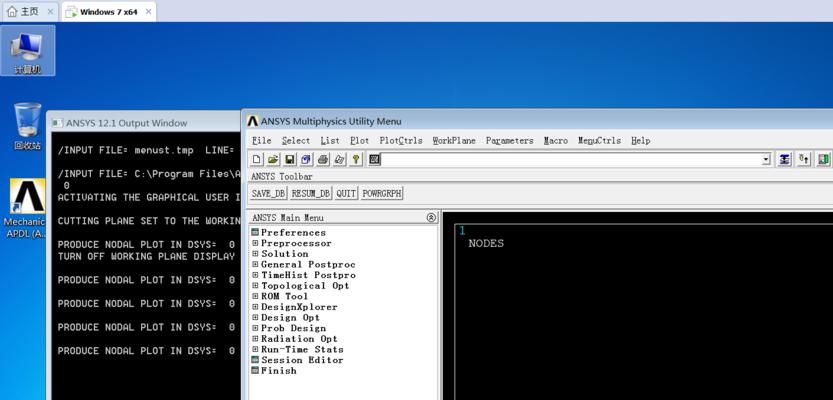This screenshot has height=400, width=833.
Task: Close the 主页 tab
Action: 50,12
